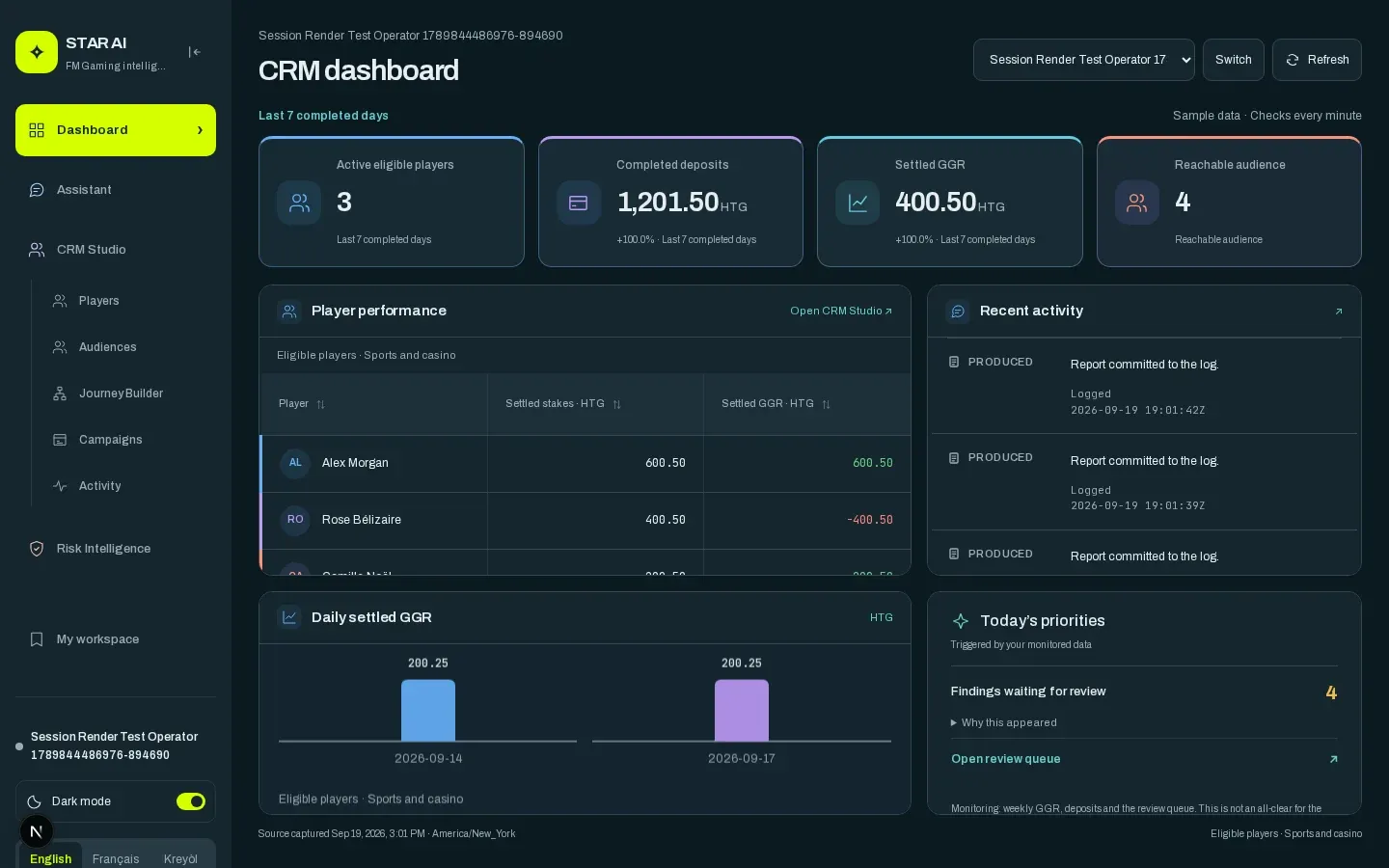
Task: Click the Reachable audience card icon
Action: (x=1137, y=203)
